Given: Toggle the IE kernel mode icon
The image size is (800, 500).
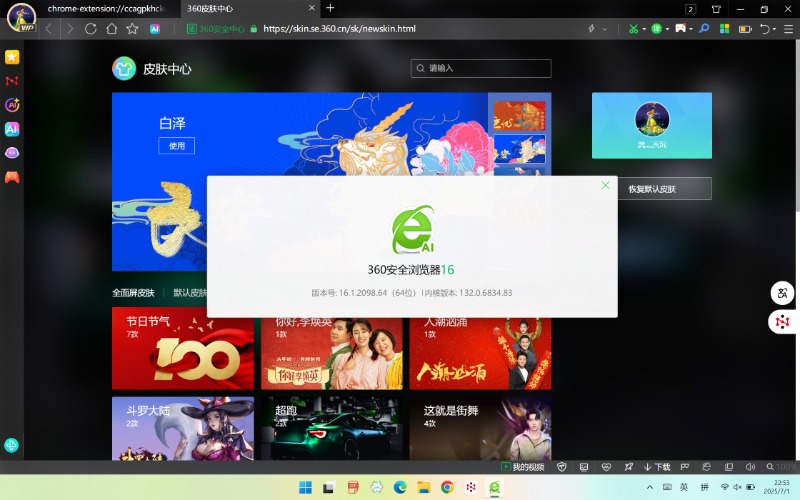Looking at the screenshot, I should click(707, 467).
